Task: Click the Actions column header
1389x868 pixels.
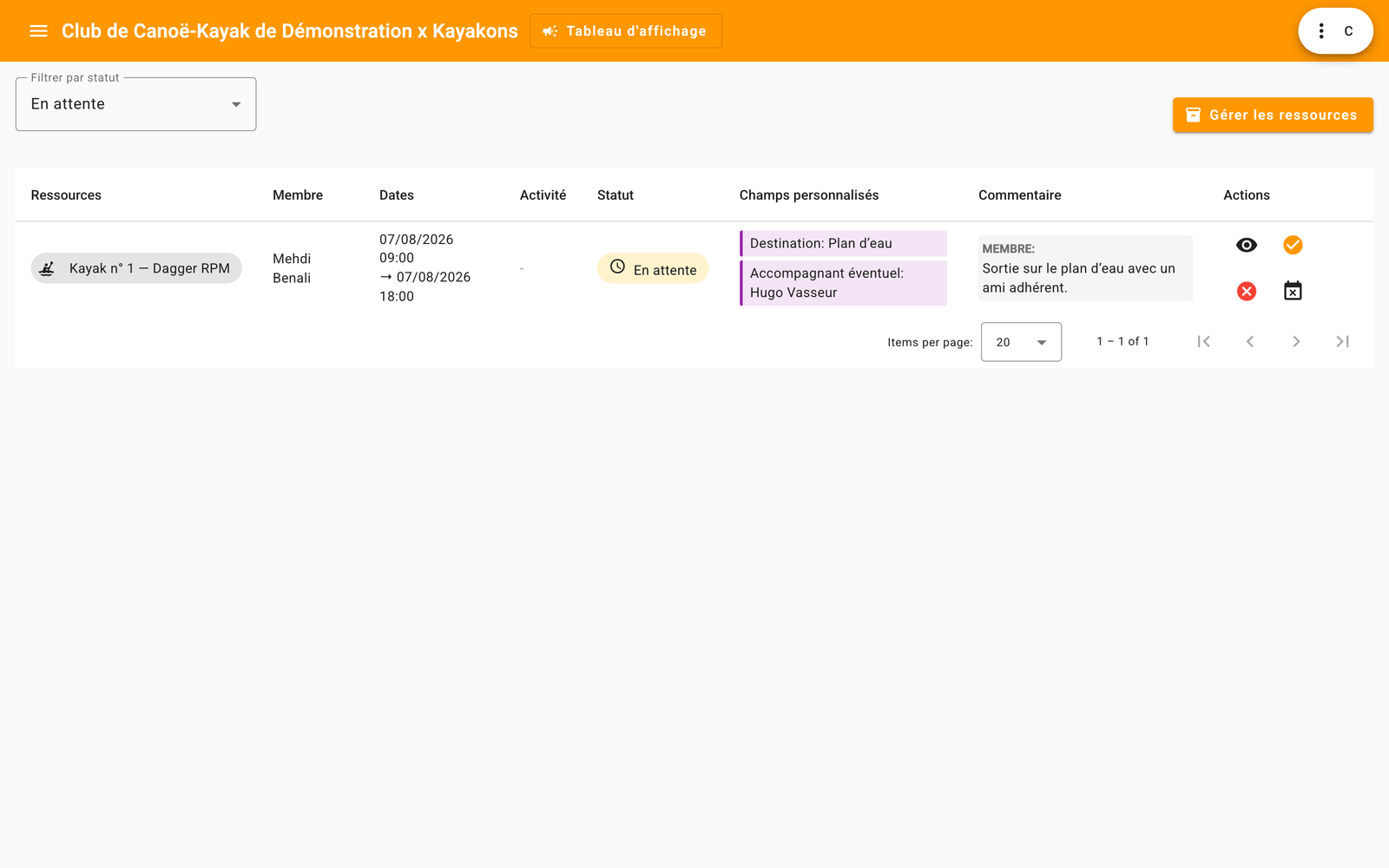Action: (1247, 195)
